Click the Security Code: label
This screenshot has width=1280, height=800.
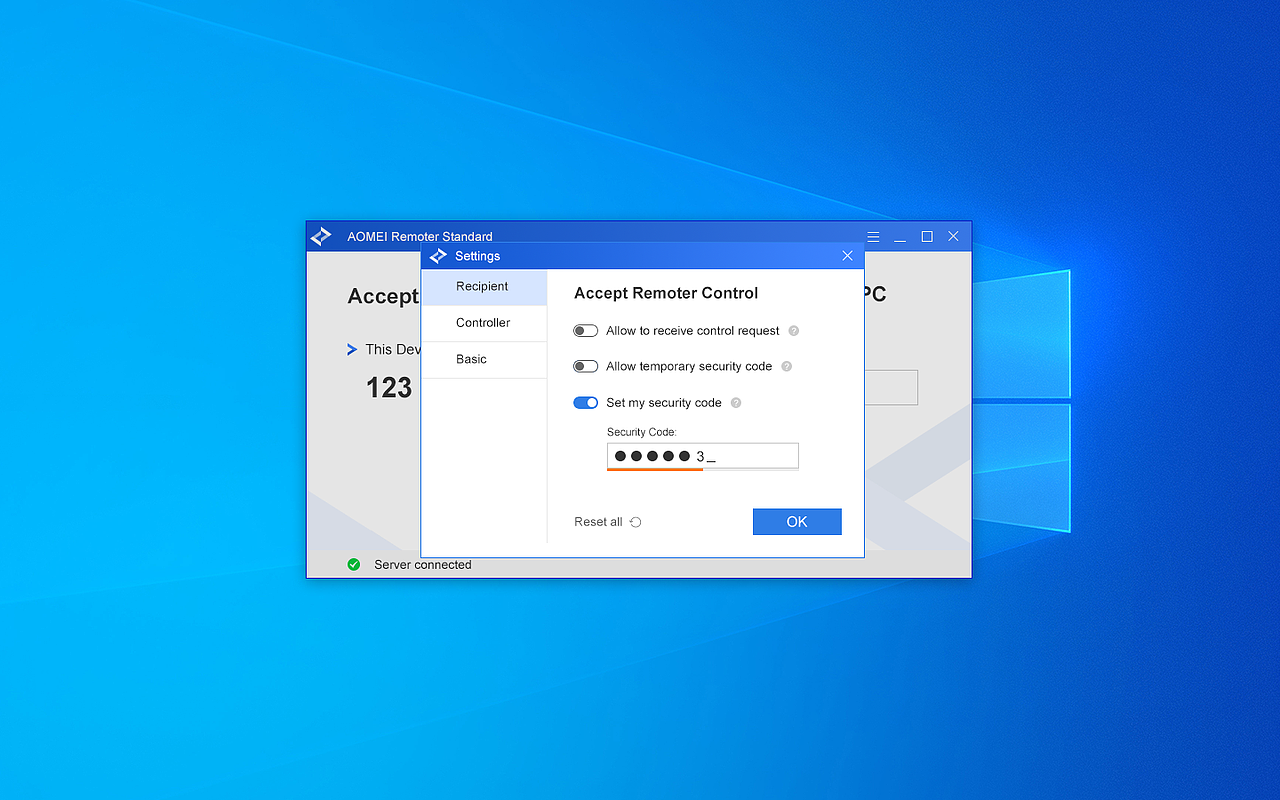pos(642,432)
